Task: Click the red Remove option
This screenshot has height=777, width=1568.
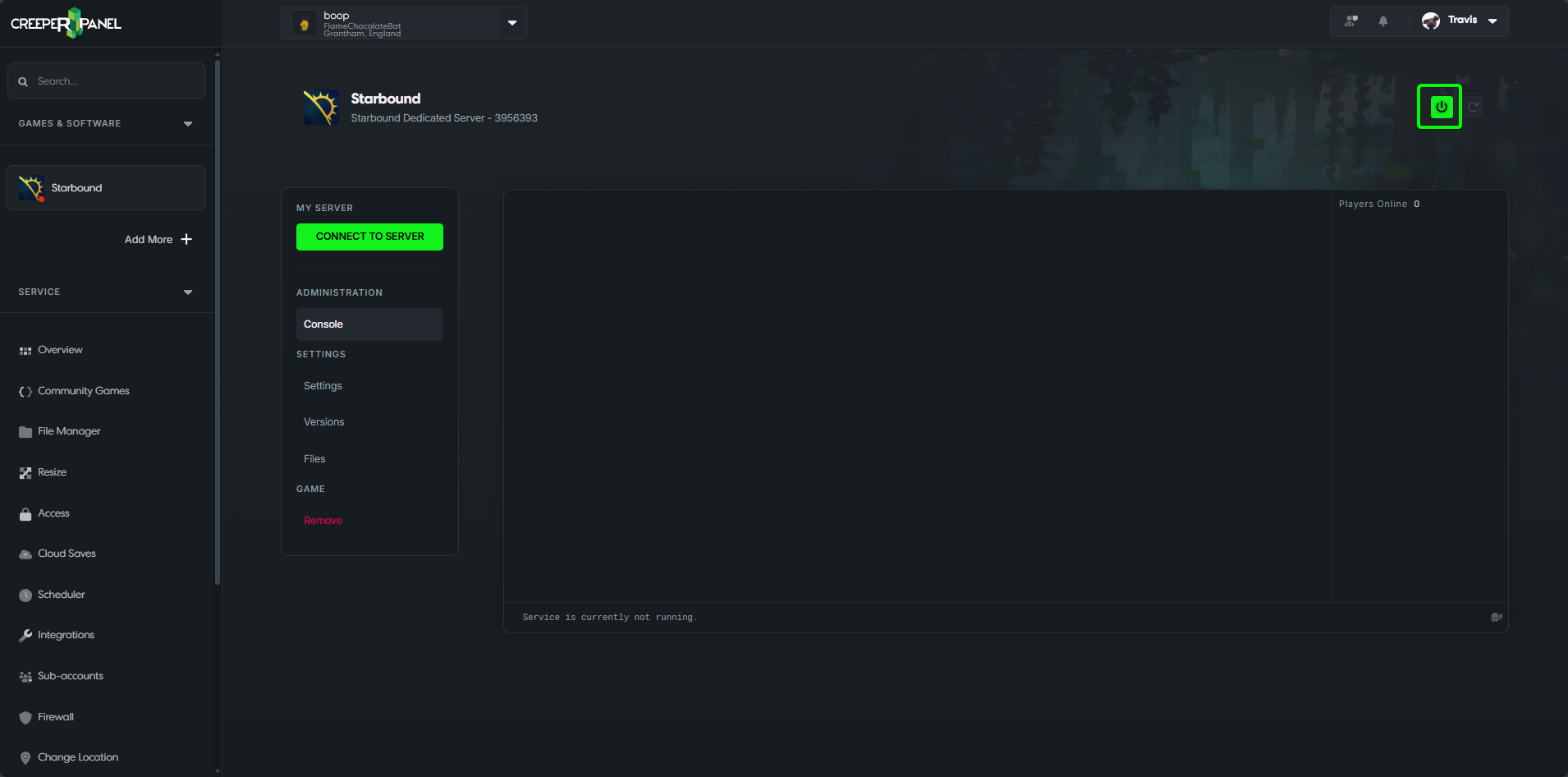Action: pyautogui.click(x=323, y=521)
